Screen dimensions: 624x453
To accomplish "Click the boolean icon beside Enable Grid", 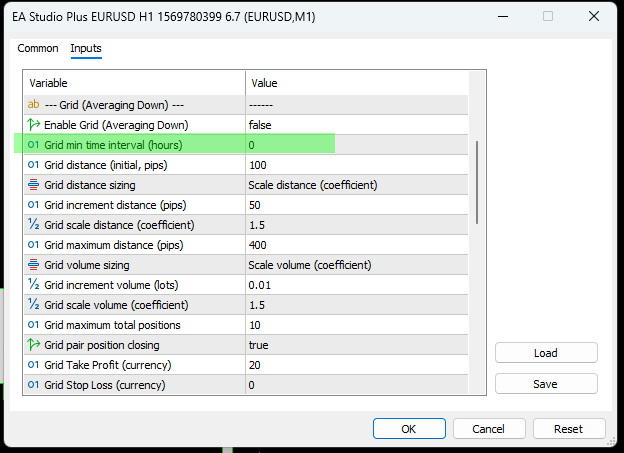I will point(33,125).
